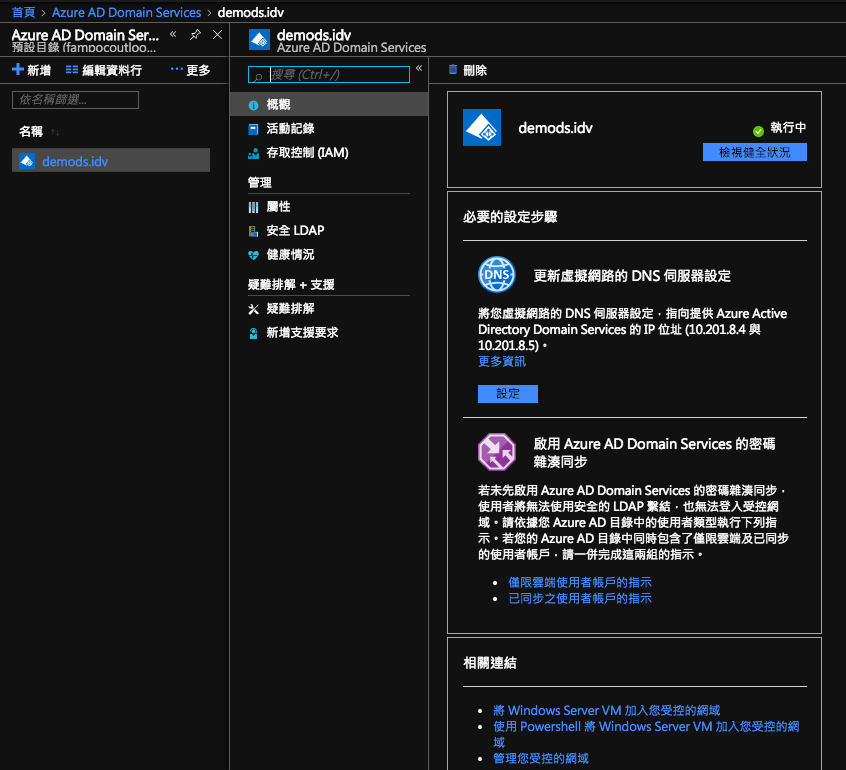Click the trash can icon beside 刪除
The height and width of the screenshot is (770, 846).
click(453, 70)
